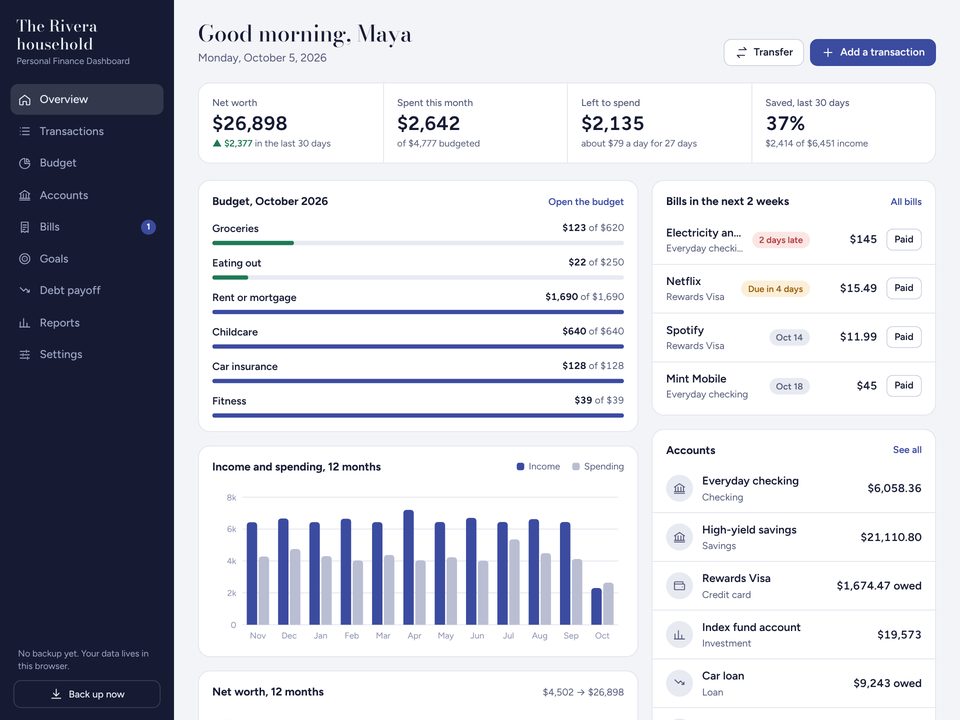
Task: Click the Childcare budget row label
Action: (235, 332)
